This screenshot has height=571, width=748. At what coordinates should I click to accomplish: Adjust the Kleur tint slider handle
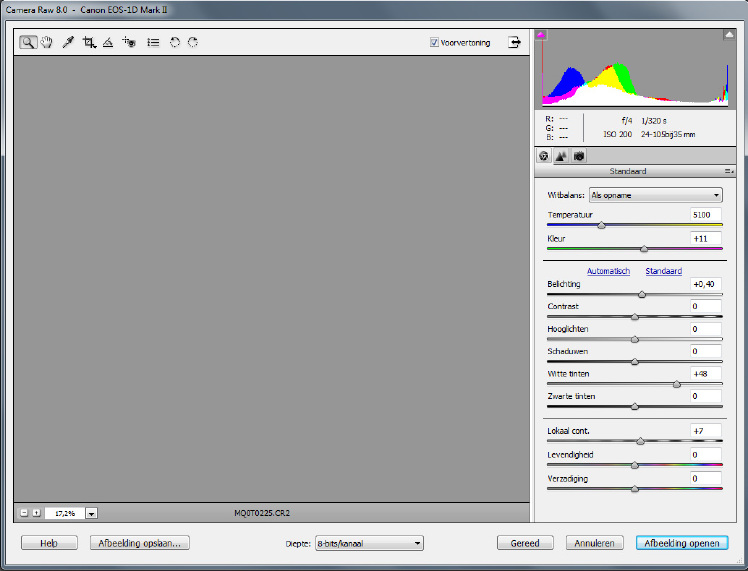tap(644, 249)
